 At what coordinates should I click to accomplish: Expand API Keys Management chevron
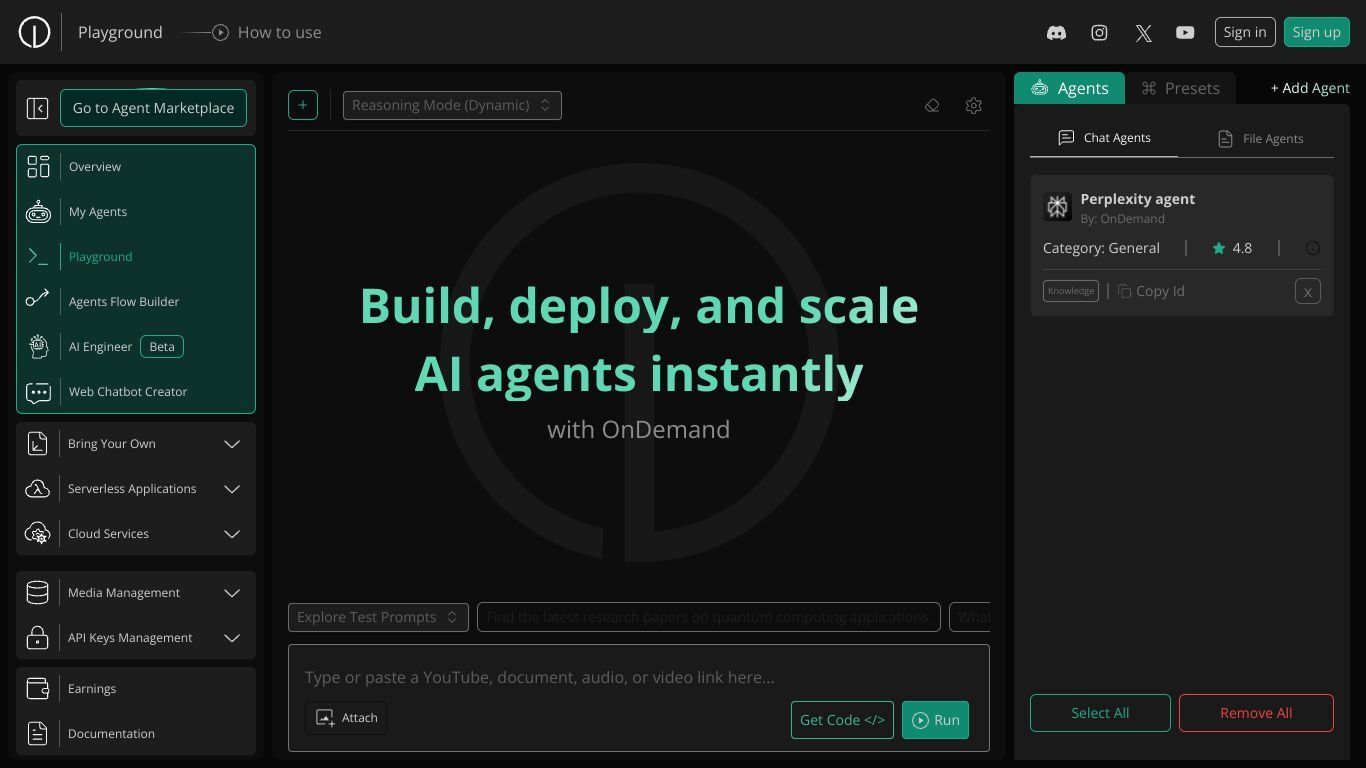(232, 638)
